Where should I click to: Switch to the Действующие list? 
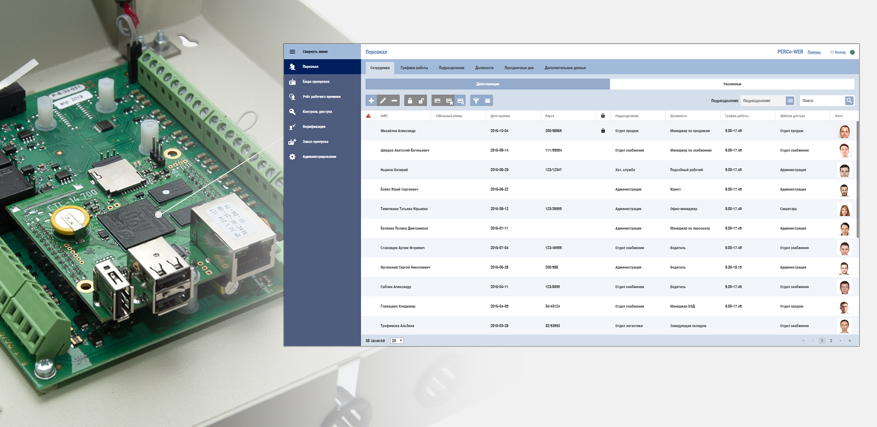(487, 84)
